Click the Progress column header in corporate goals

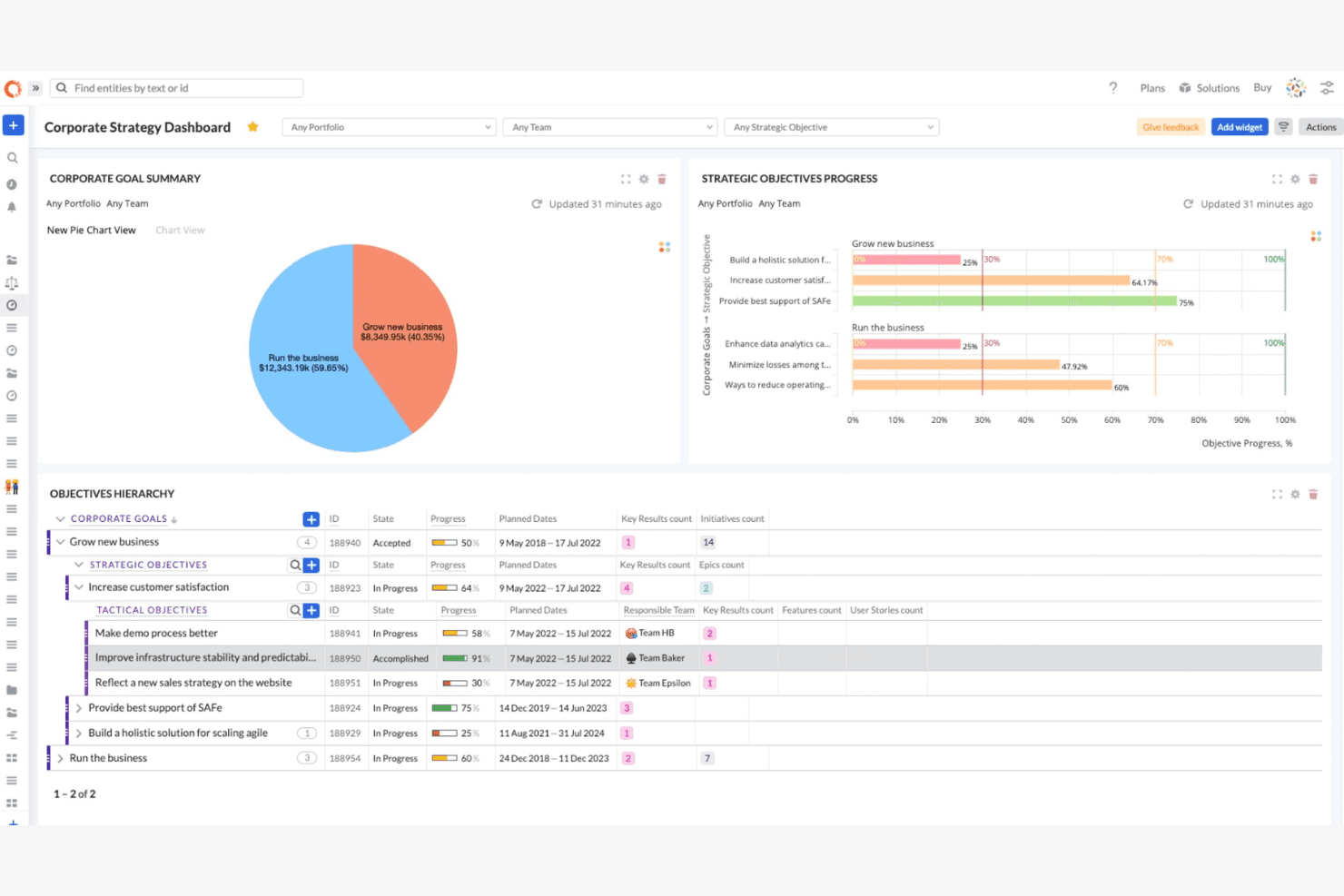click(448, 519)
